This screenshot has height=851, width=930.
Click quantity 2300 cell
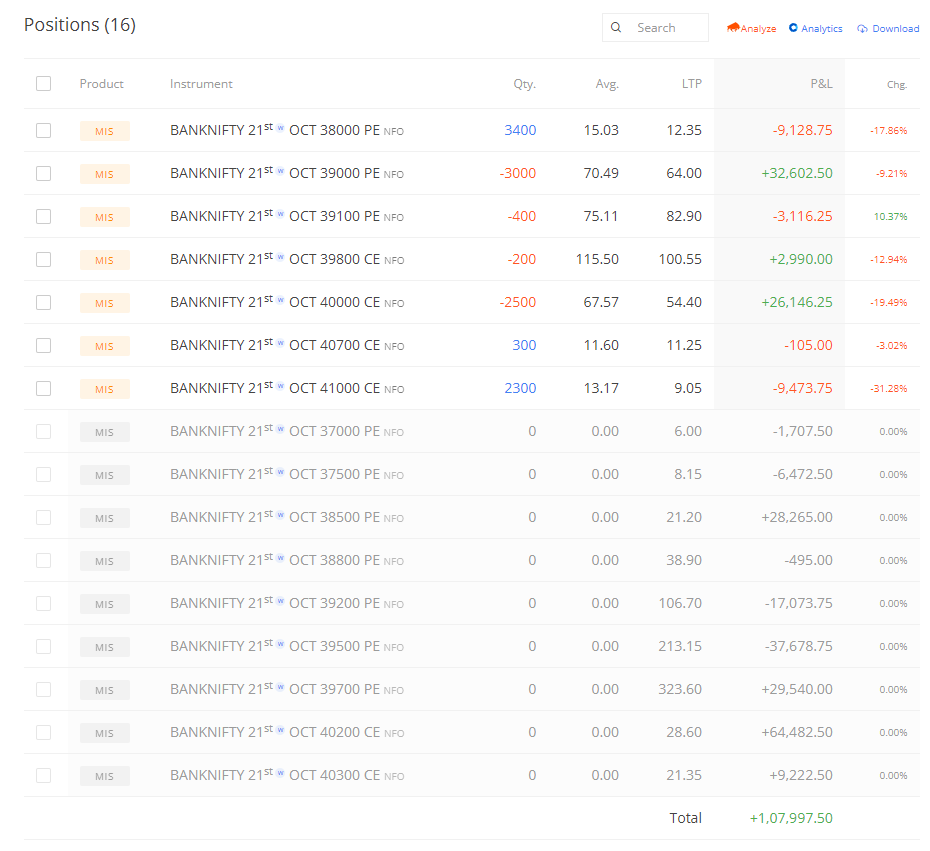[520, 388]
